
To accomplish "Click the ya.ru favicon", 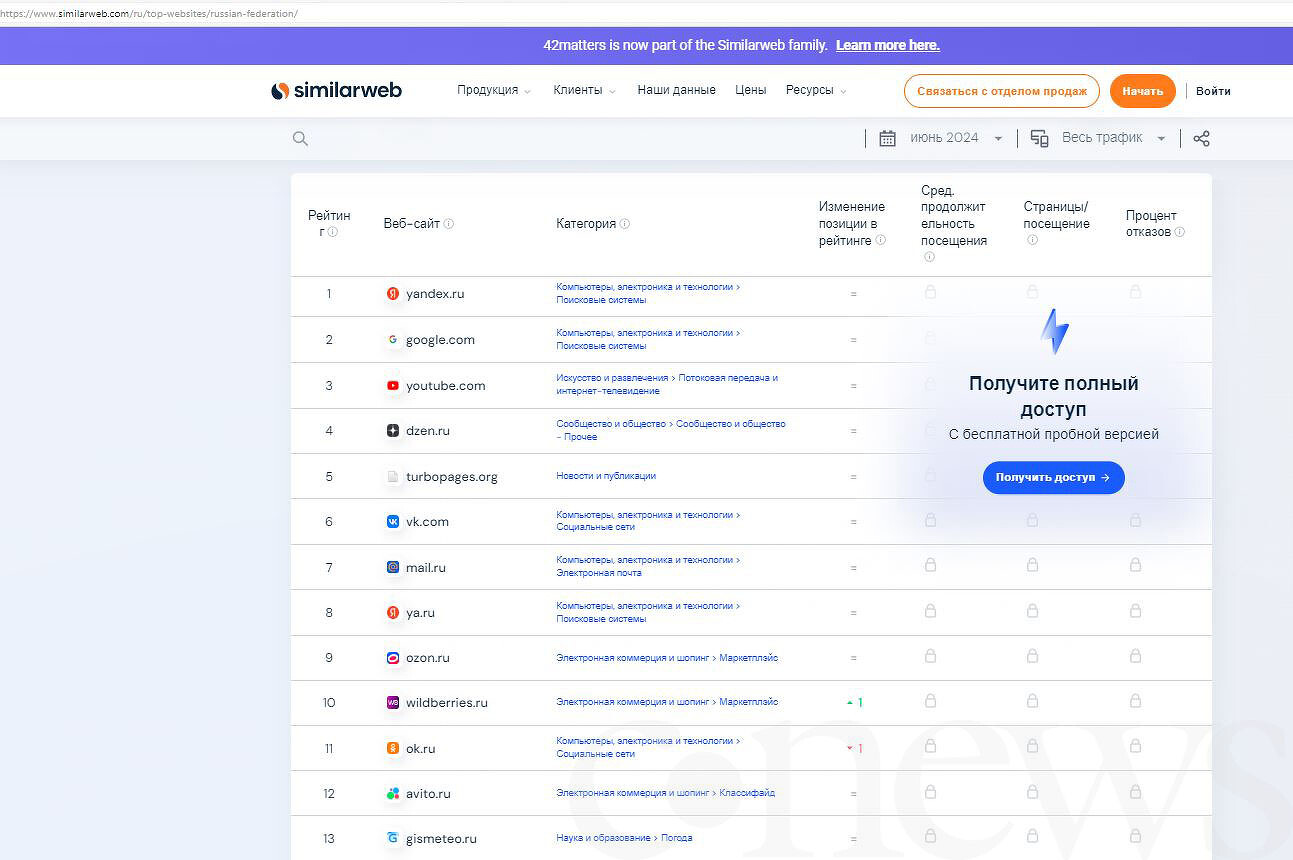I will (393, 612).
